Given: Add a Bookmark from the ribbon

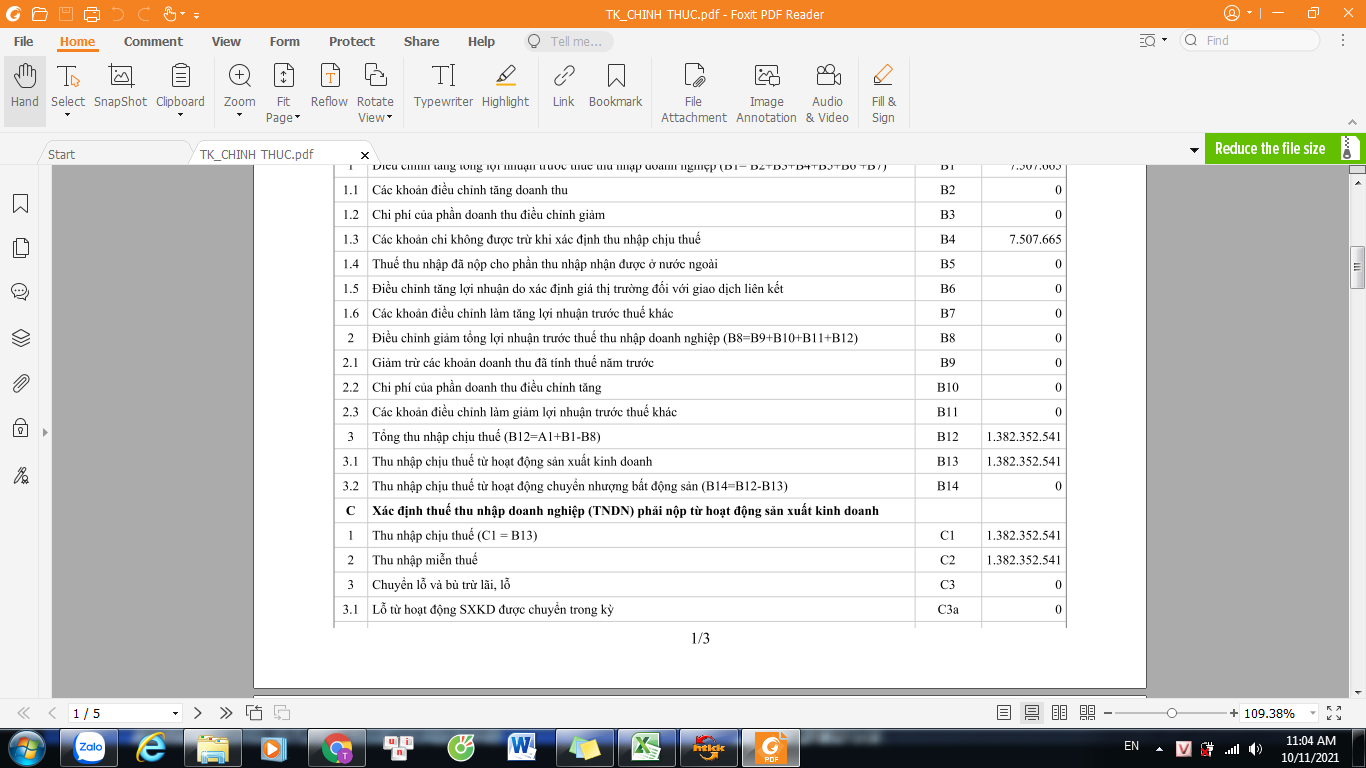Looking at the screenshot, I should 615,87.
